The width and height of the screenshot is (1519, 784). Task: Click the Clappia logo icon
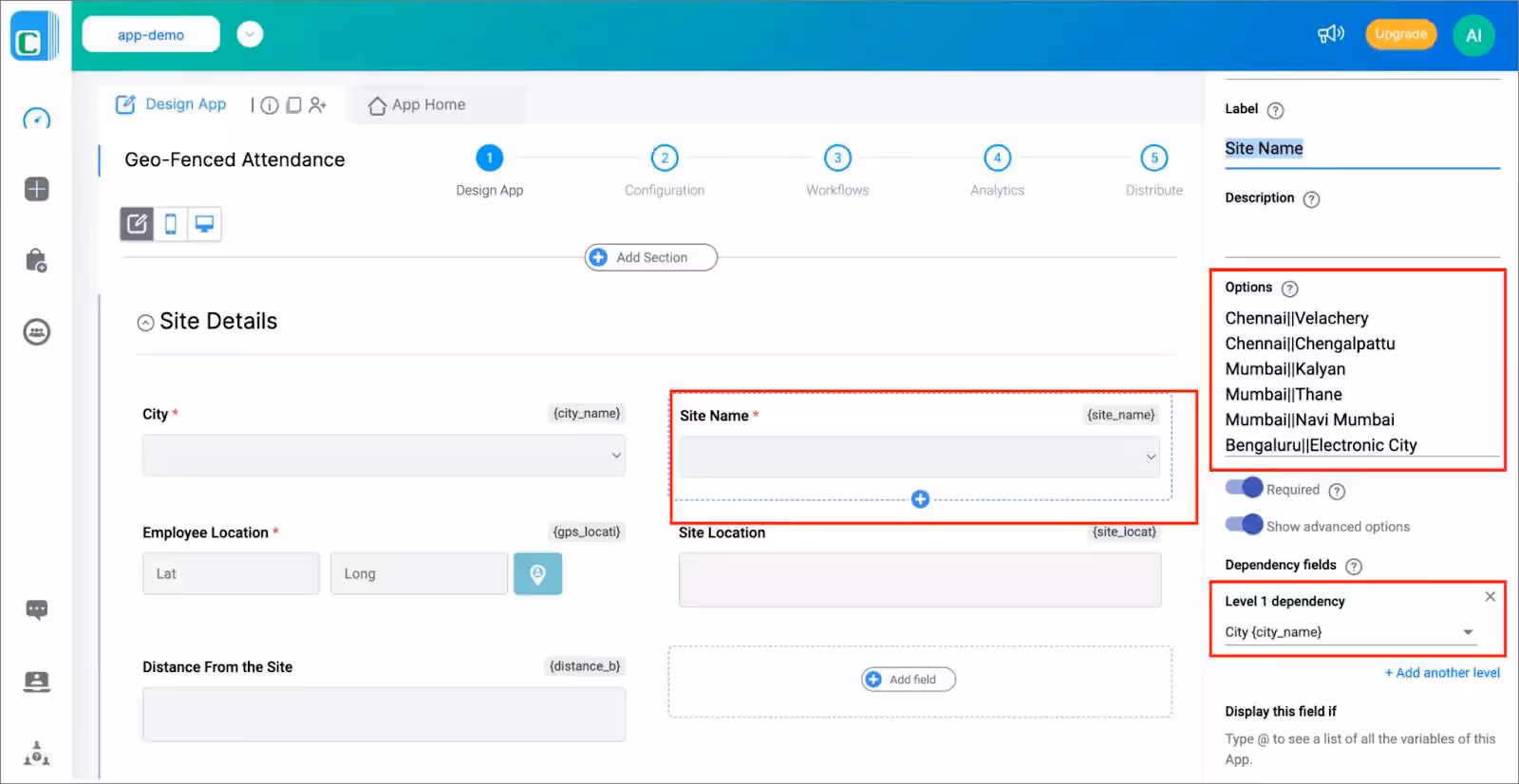(33, 37)
